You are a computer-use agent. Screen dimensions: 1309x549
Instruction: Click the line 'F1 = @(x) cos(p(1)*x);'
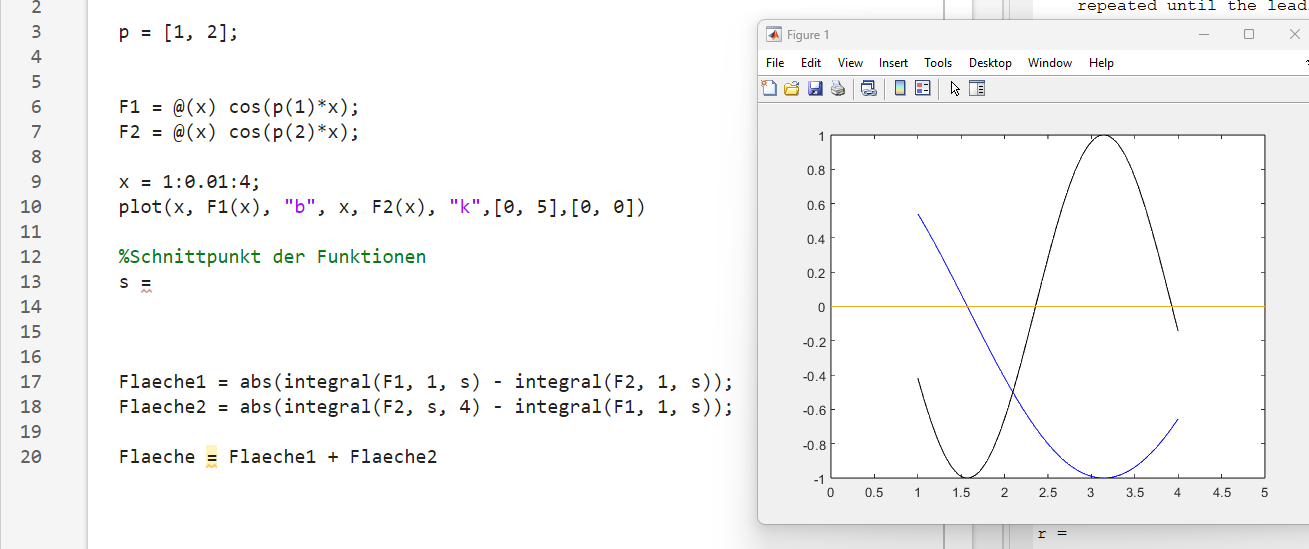click(x=238, y=107)
